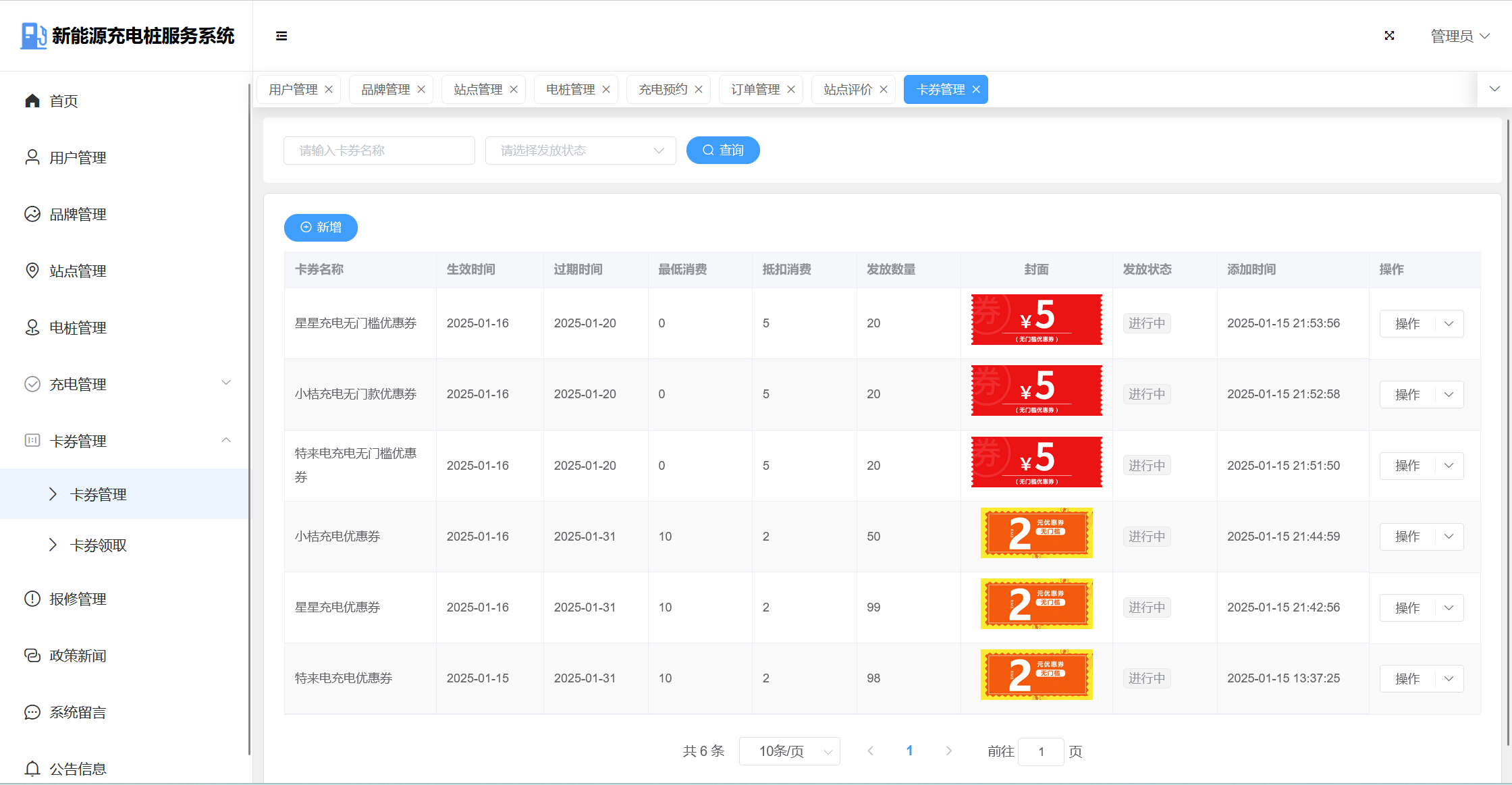Select 卡券领取 submenu item
The image size is (1512, 785).
pos(98,545)
